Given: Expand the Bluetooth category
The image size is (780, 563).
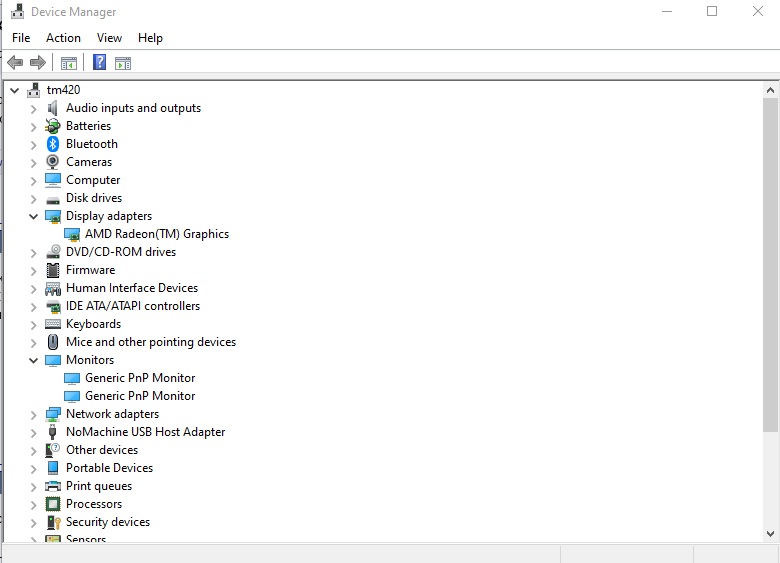Looking at the screenshot, I should 33,145.
